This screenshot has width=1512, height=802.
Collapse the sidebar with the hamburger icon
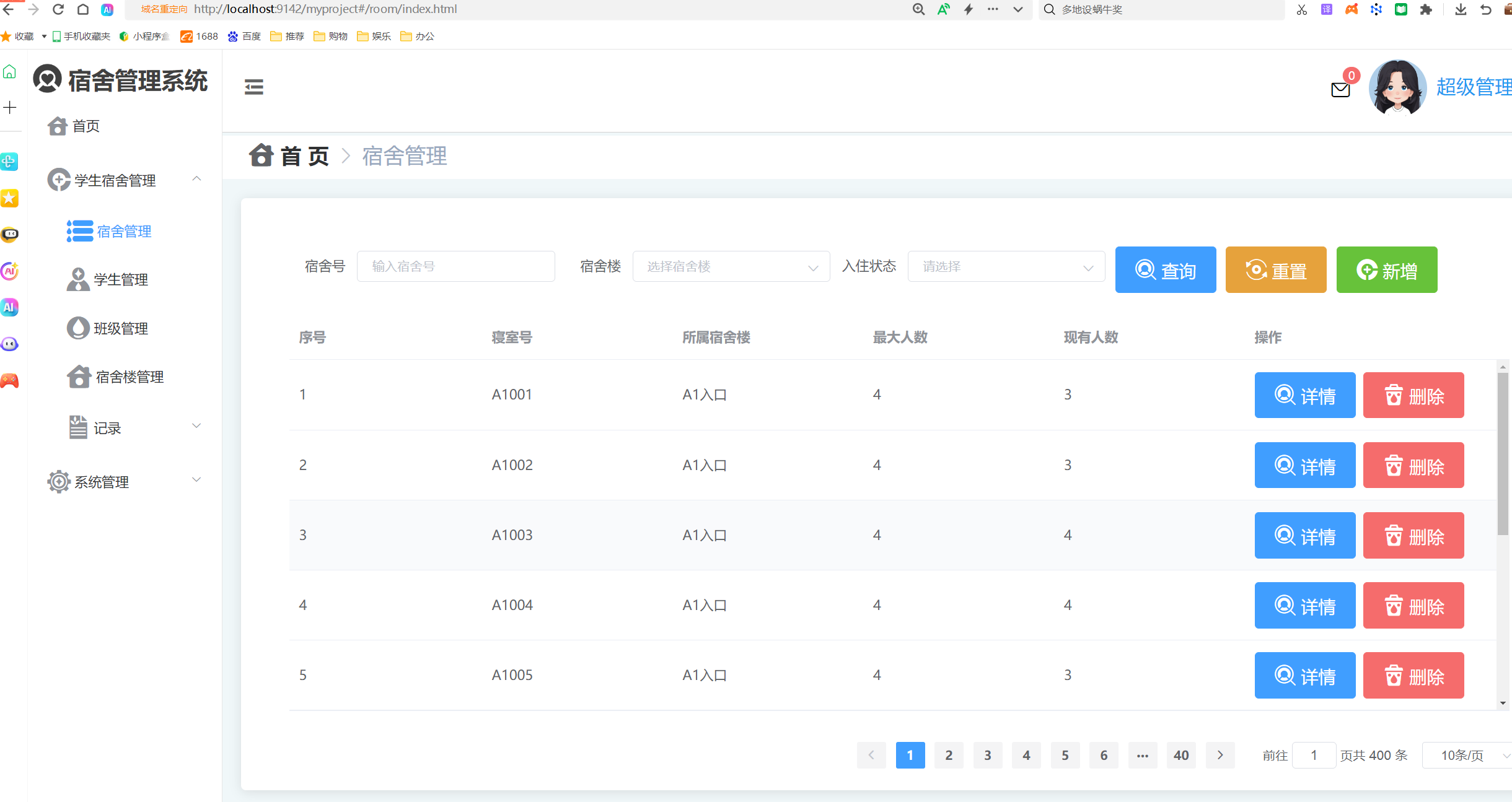click(254, 87)
